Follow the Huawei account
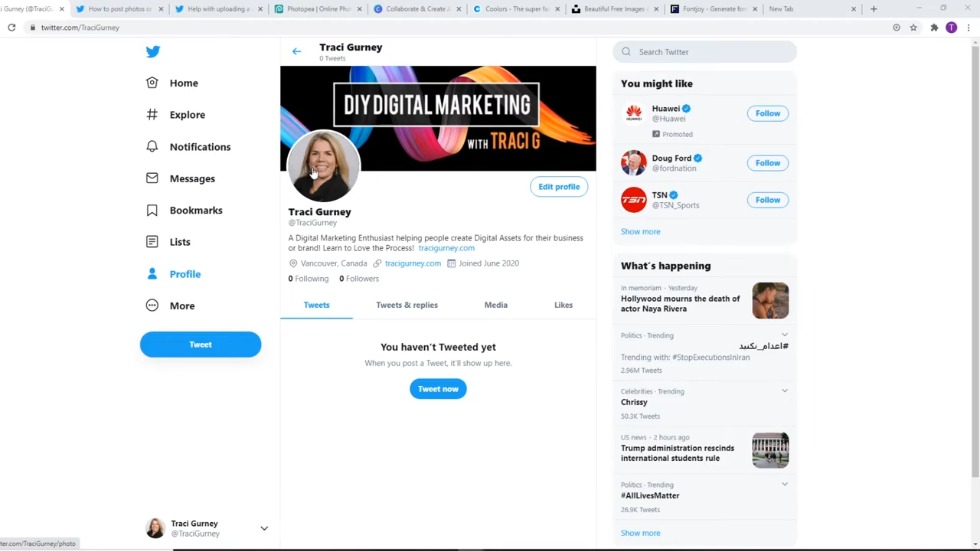 [x=768, y=113]
